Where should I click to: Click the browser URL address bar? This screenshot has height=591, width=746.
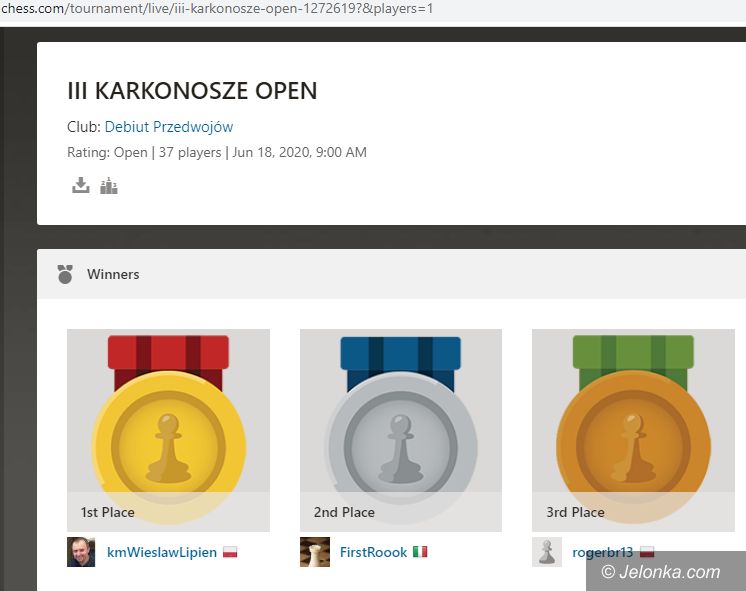click(373, 9)
